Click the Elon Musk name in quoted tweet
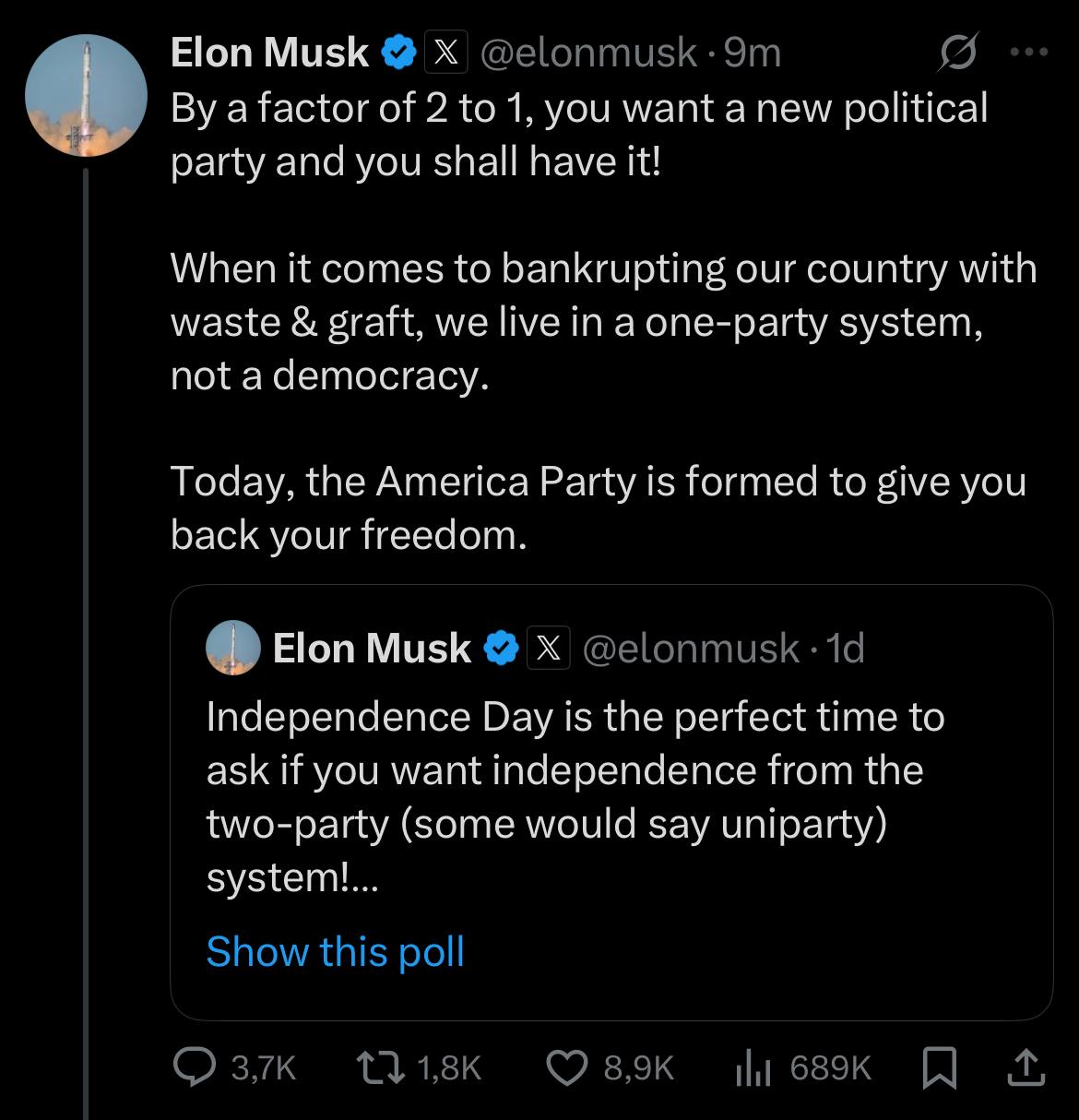This screenshot has width=1079, height=1120. point(371,648)
